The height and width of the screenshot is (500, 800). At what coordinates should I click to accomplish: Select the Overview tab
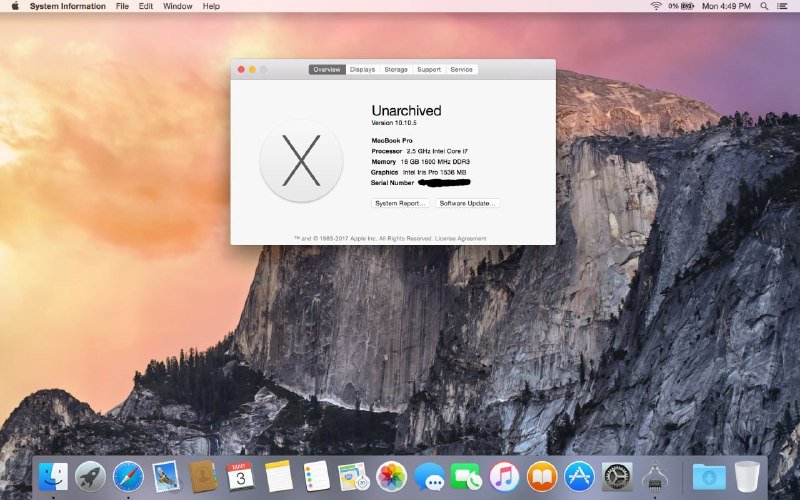click(327, 69)
